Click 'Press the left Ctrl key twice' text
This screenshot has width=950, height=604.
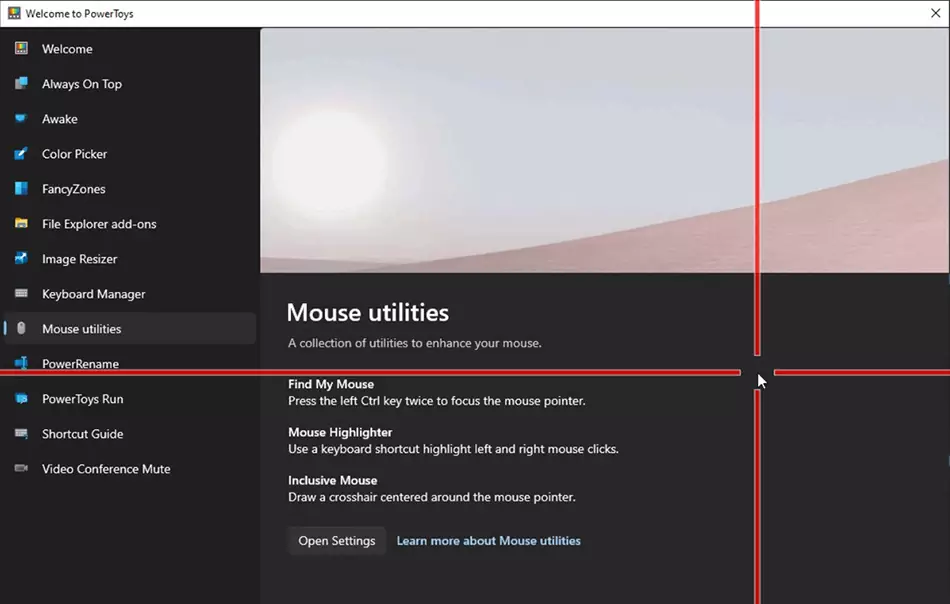pyautogui.click(x=437, y=401)
